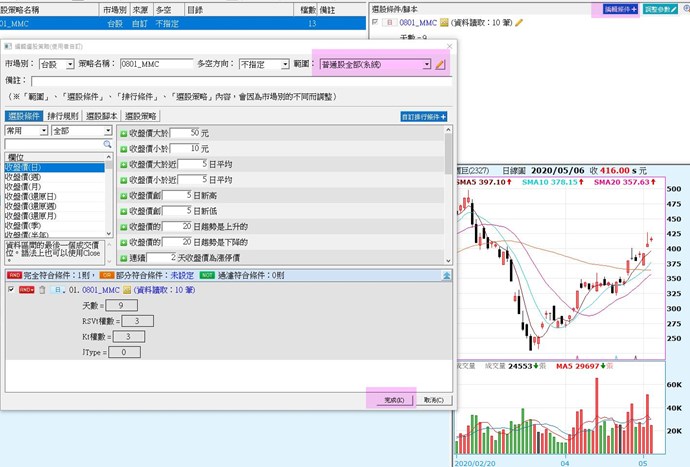Screen dimensions: 690x467
Task: Click green plus icon for 收盤價大於
Action: (123, 133)
